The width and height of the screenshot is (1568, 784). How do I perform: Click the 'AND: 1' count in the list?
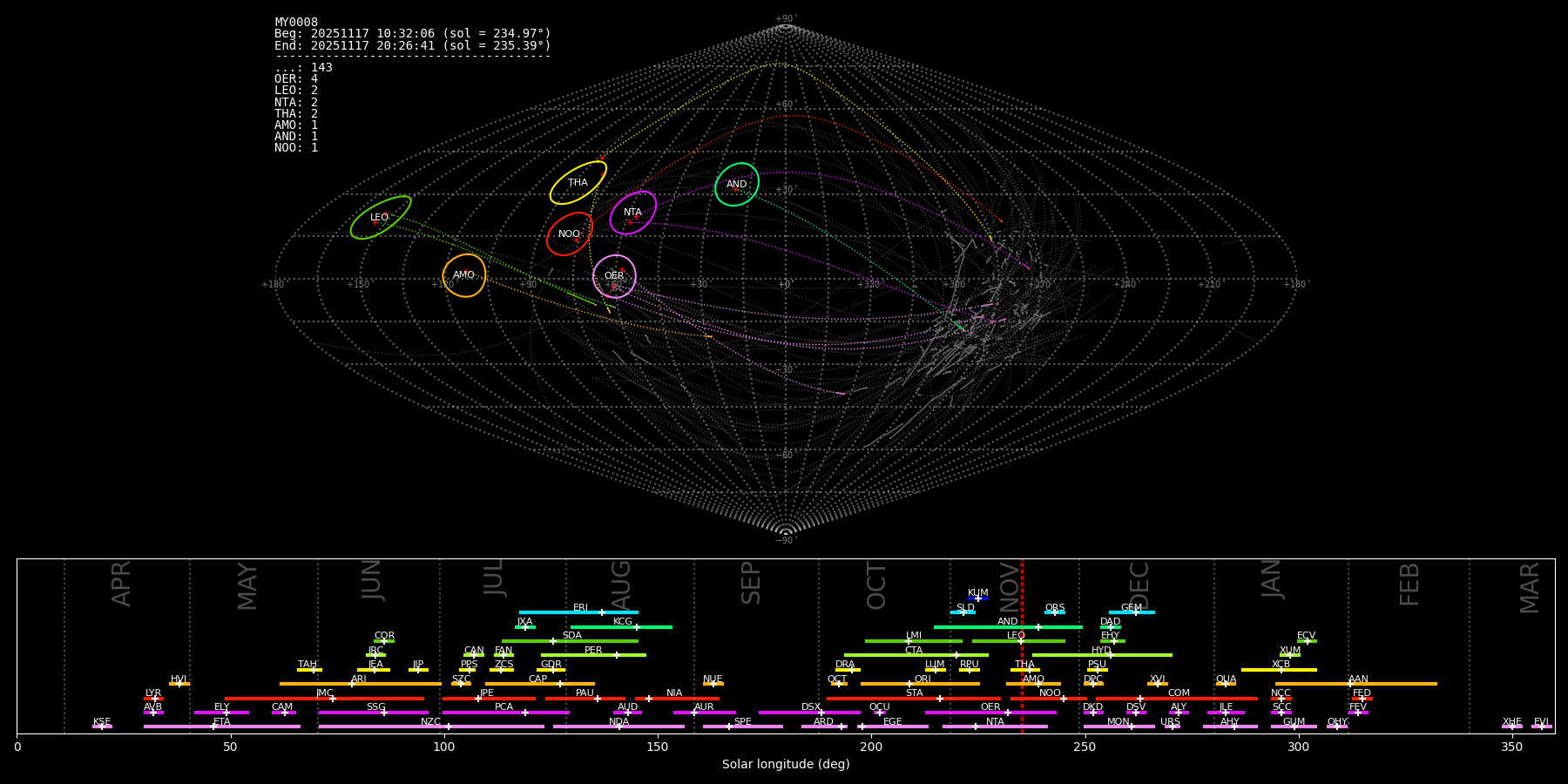coord(296,137)
